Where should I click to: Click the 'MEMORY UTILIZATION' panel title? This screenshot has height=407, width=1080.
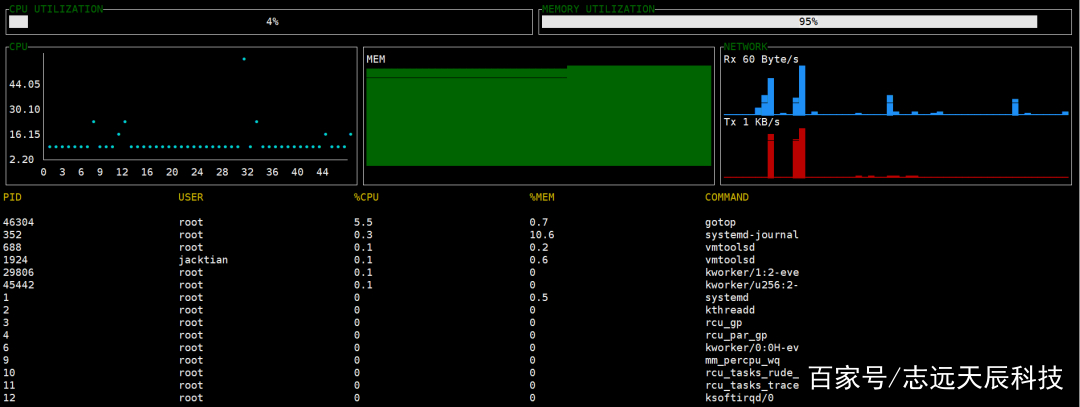(598, 9)
